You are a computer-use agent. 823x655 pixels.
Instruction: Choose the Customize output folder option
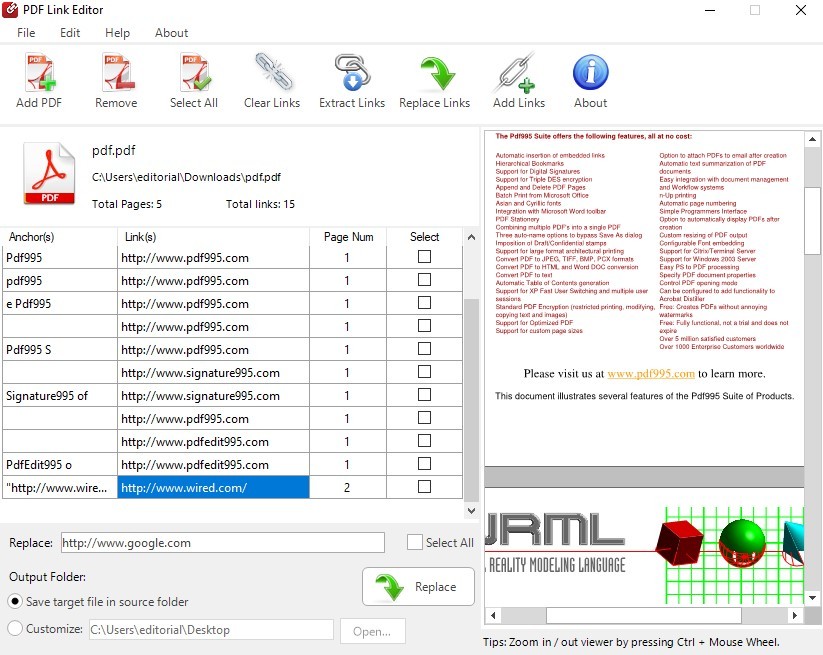coord(15,628)
